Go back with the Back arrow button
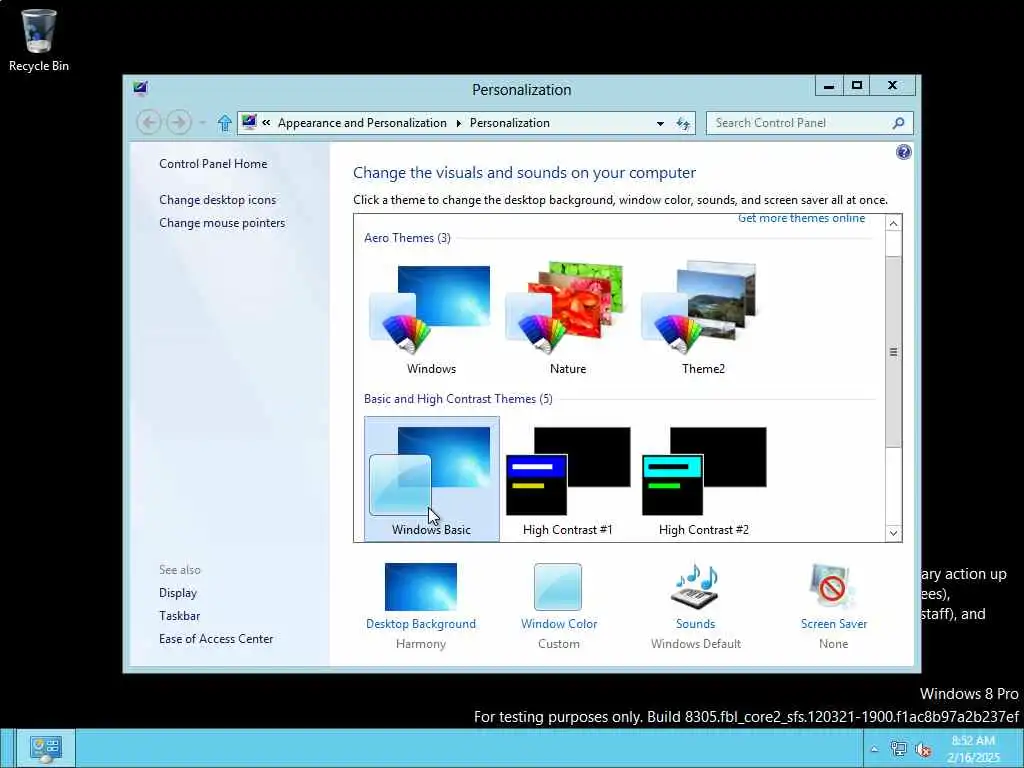 tap(149, 122)
